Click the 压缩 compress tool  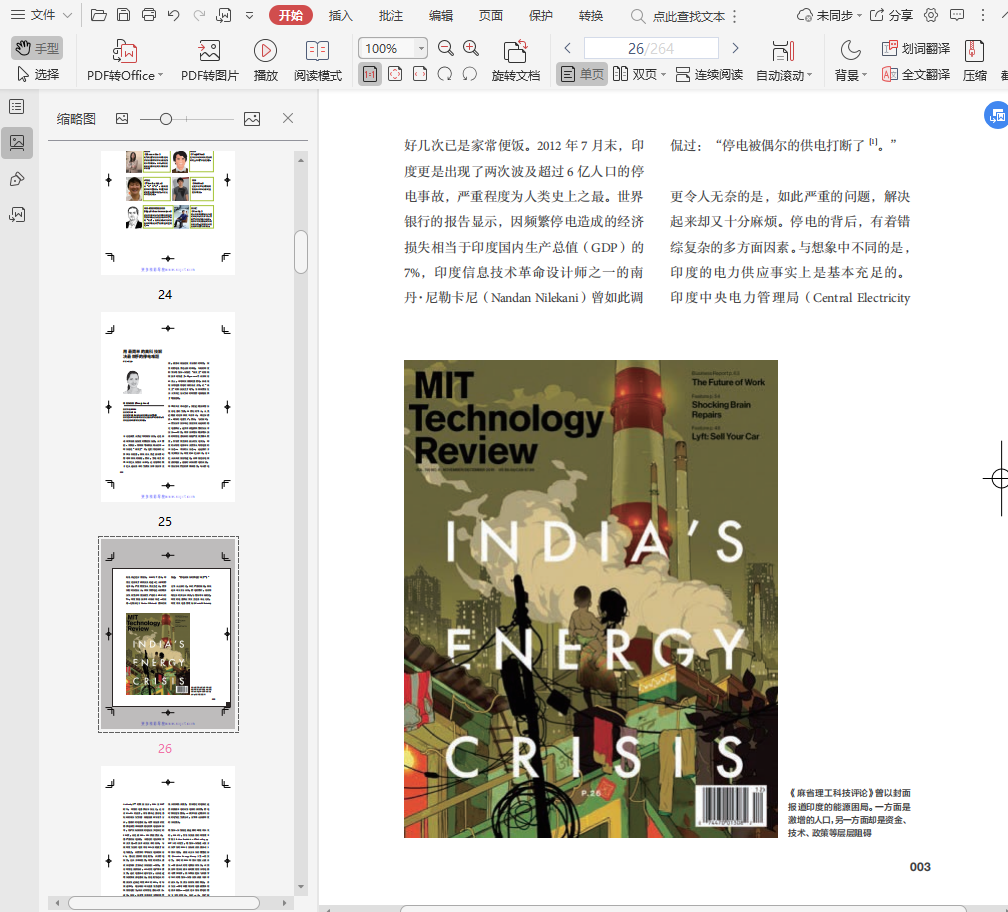point(975,60)
